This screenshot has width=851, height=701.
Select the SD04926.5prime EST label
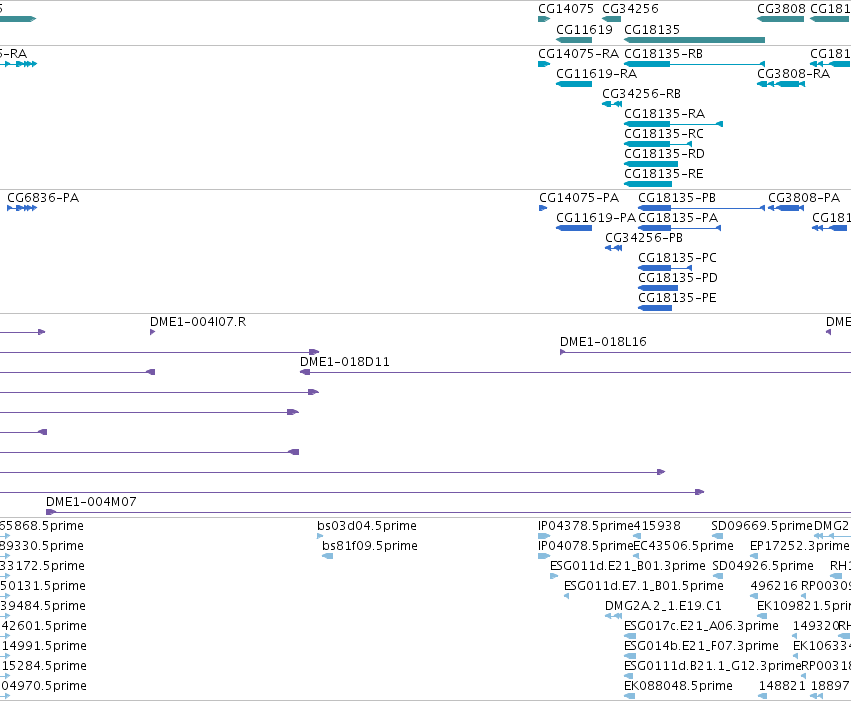[763, 566]
